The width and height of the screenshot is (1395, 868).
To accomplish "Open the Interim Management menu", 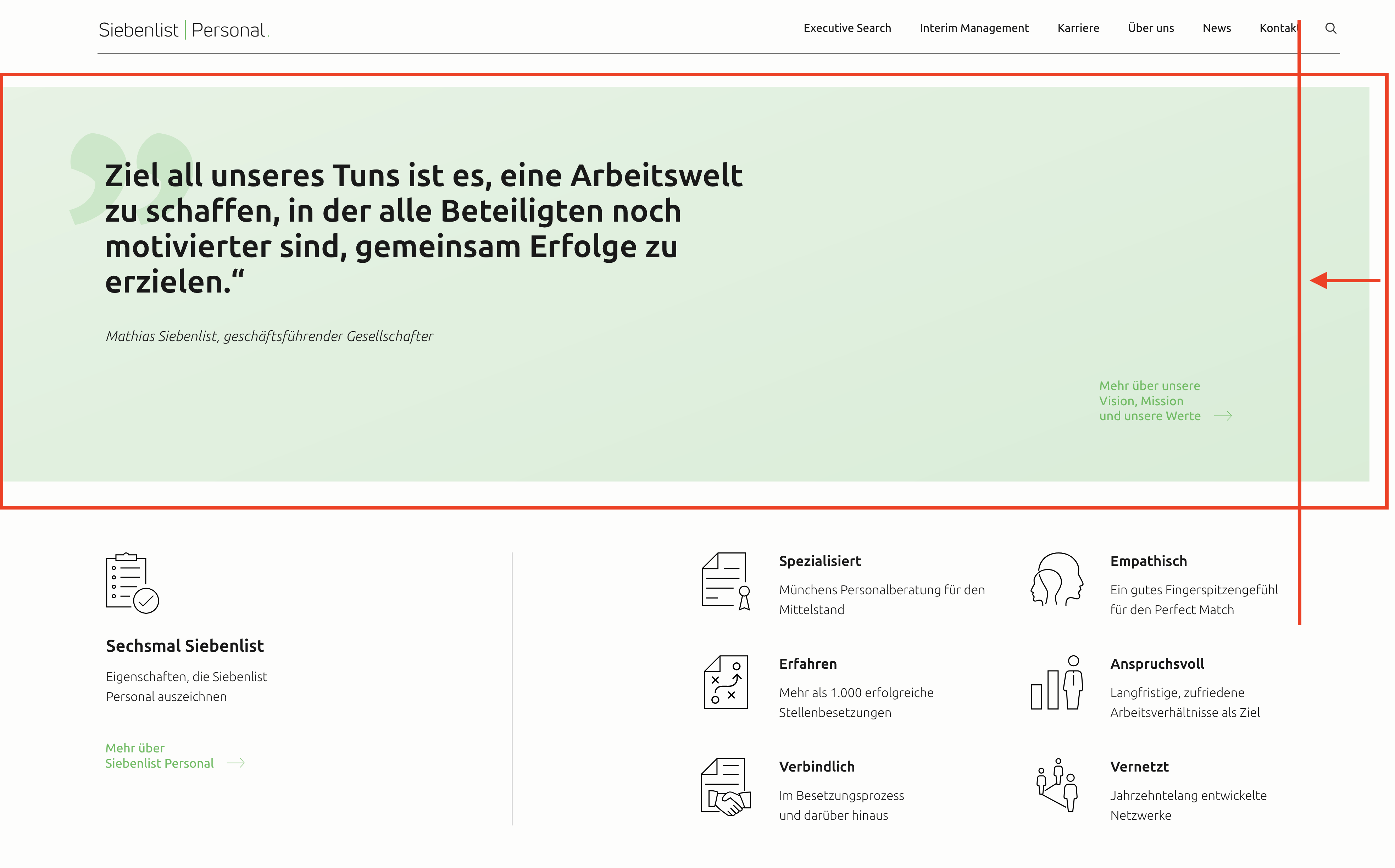I will pos(974,28).
